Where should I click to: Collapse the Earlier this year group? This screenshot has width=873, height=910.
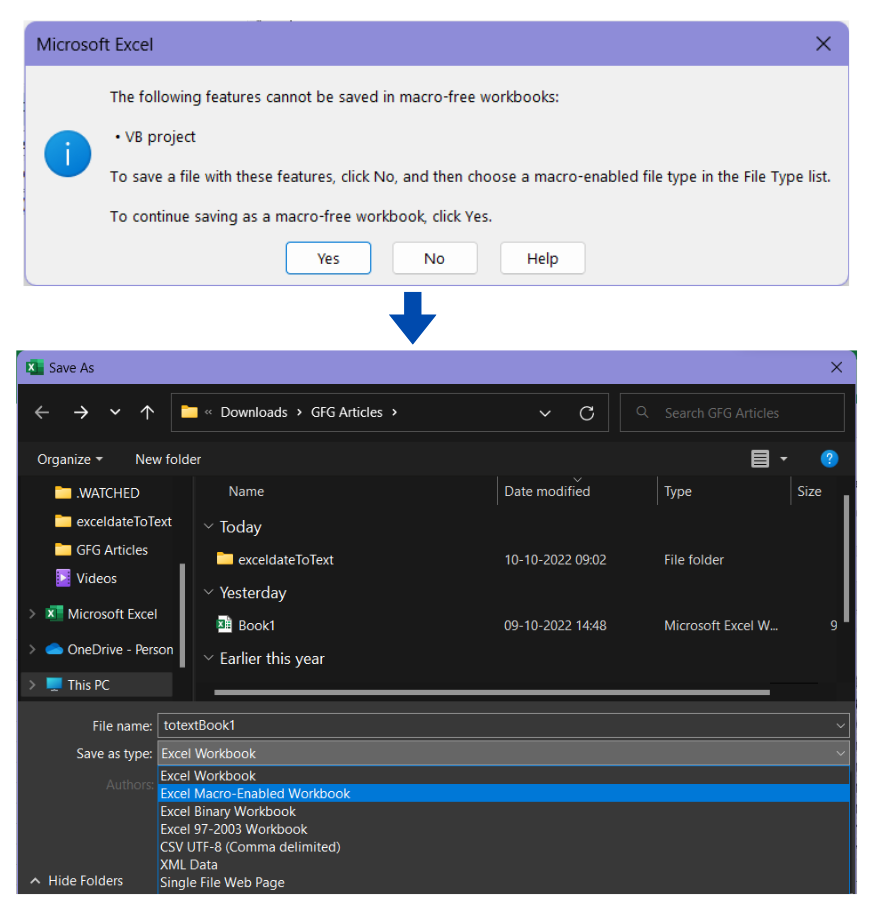pyautogui.click(x=208, y=658)
